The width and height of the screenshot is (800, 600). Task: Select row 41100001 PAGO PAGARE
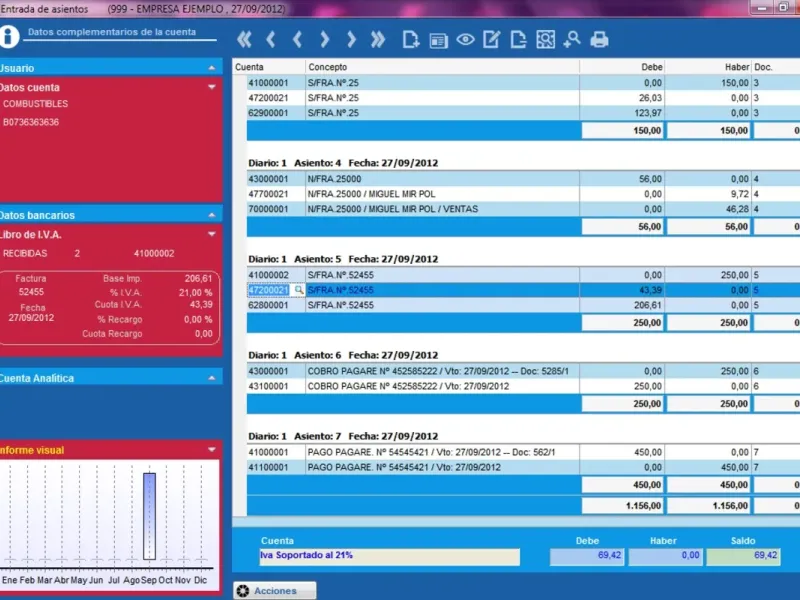click(x=523, y=467)
